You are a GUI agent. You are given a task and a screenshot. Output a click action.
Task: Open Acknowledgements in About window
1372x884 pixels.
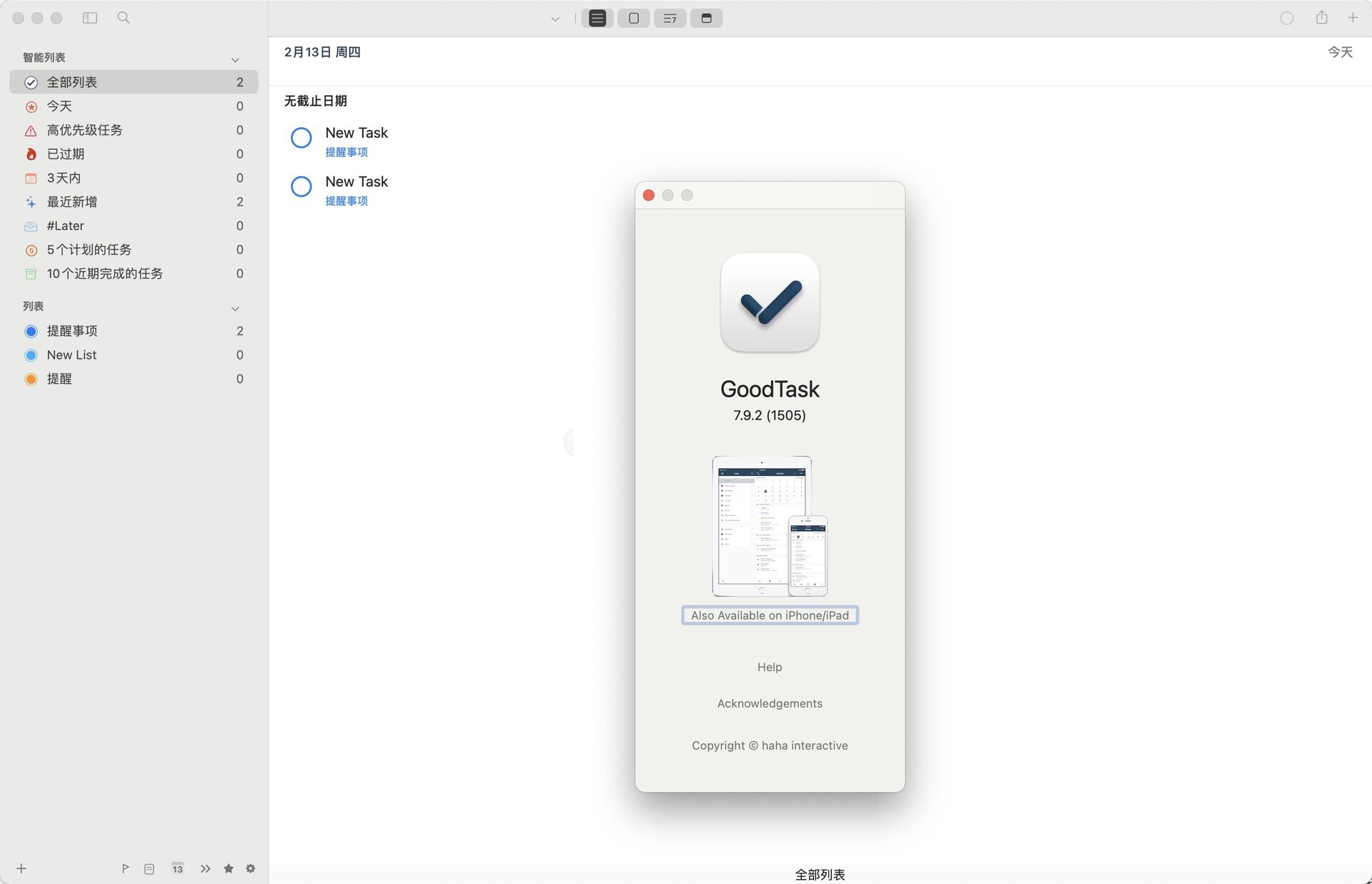[770, 703]
